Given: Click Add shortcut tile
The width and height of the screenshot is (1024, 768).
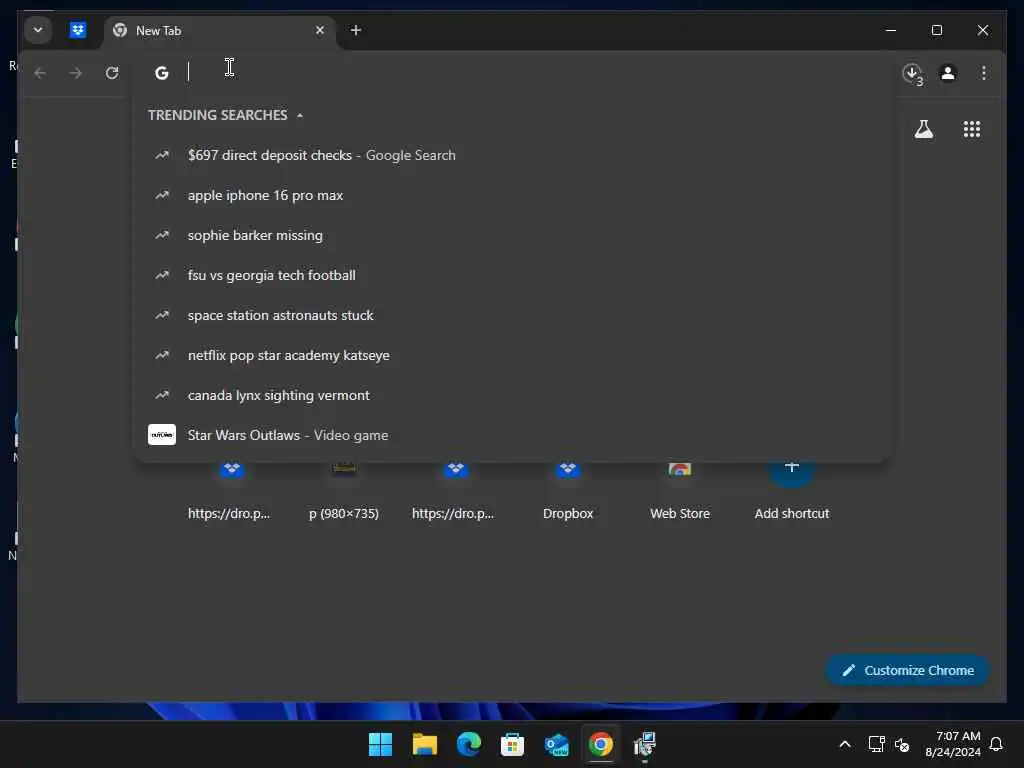Looking at the screenshot, I should click(x=792, y=491).
